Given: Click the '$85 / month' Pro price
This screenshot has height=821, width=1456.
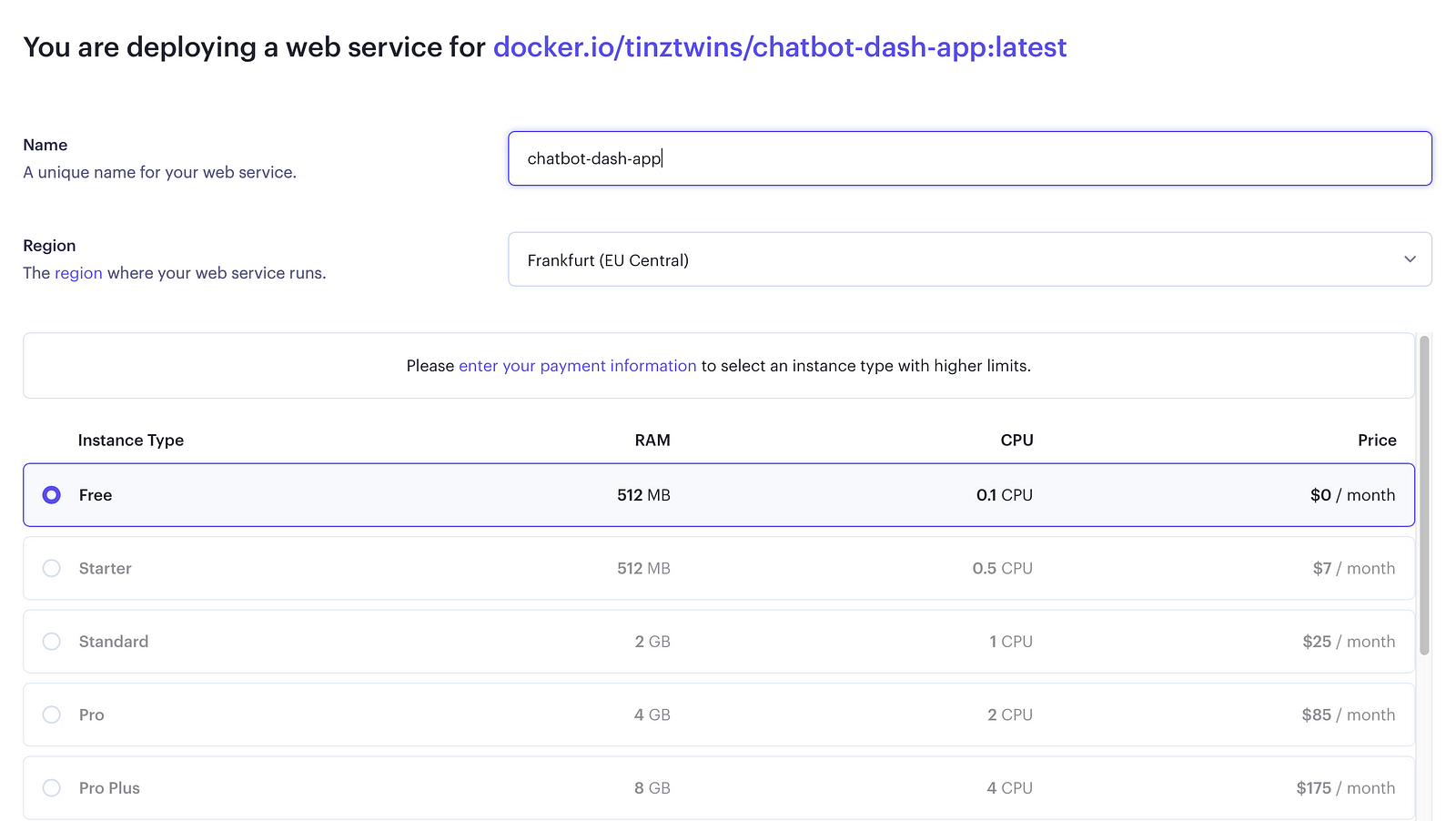Looking at the screenshot, I should click(x=1349, y=715).
